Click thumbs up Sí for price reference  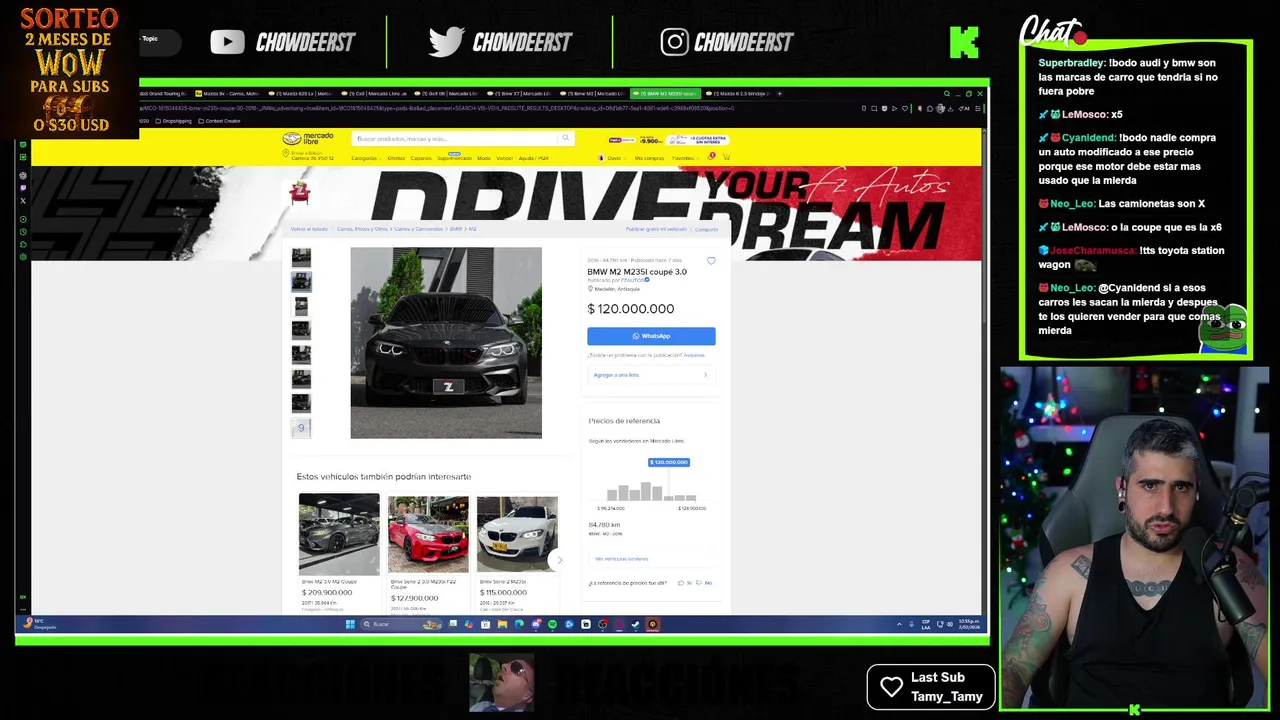(685, 582)
